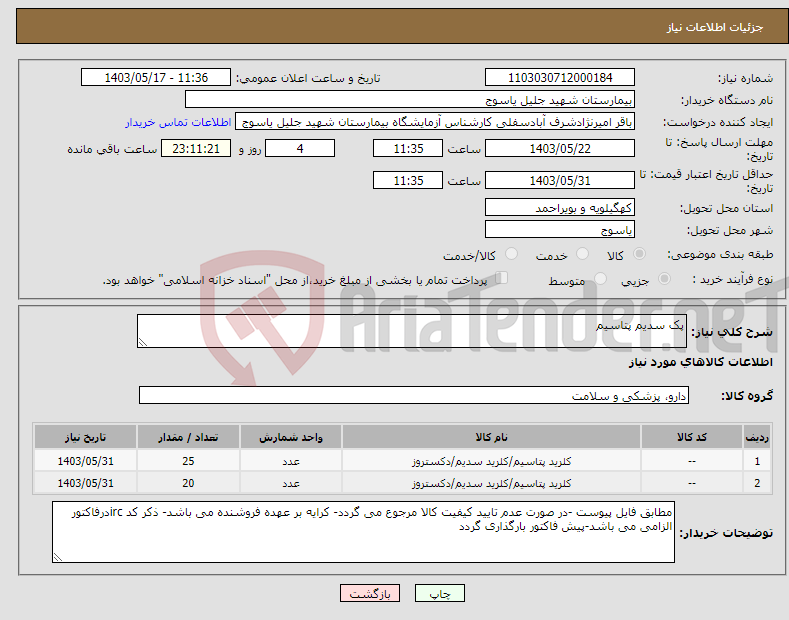Click the buyer notes text area
Viewport: 789px width, 620px height.
click(363, 532)
